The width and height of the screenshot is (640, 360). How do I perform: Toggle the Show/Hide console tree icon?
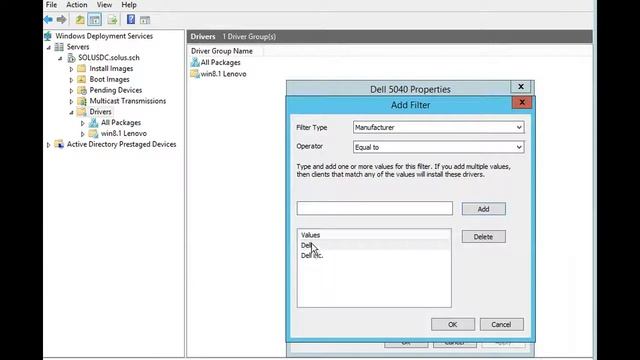[94, 19]
